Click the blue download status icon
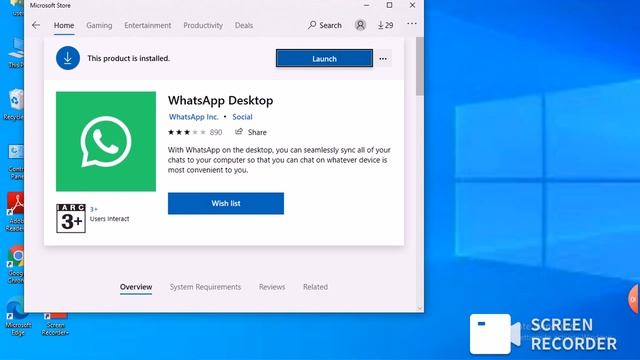The width and height of the screenshot is (640, 360). point(68,58)
